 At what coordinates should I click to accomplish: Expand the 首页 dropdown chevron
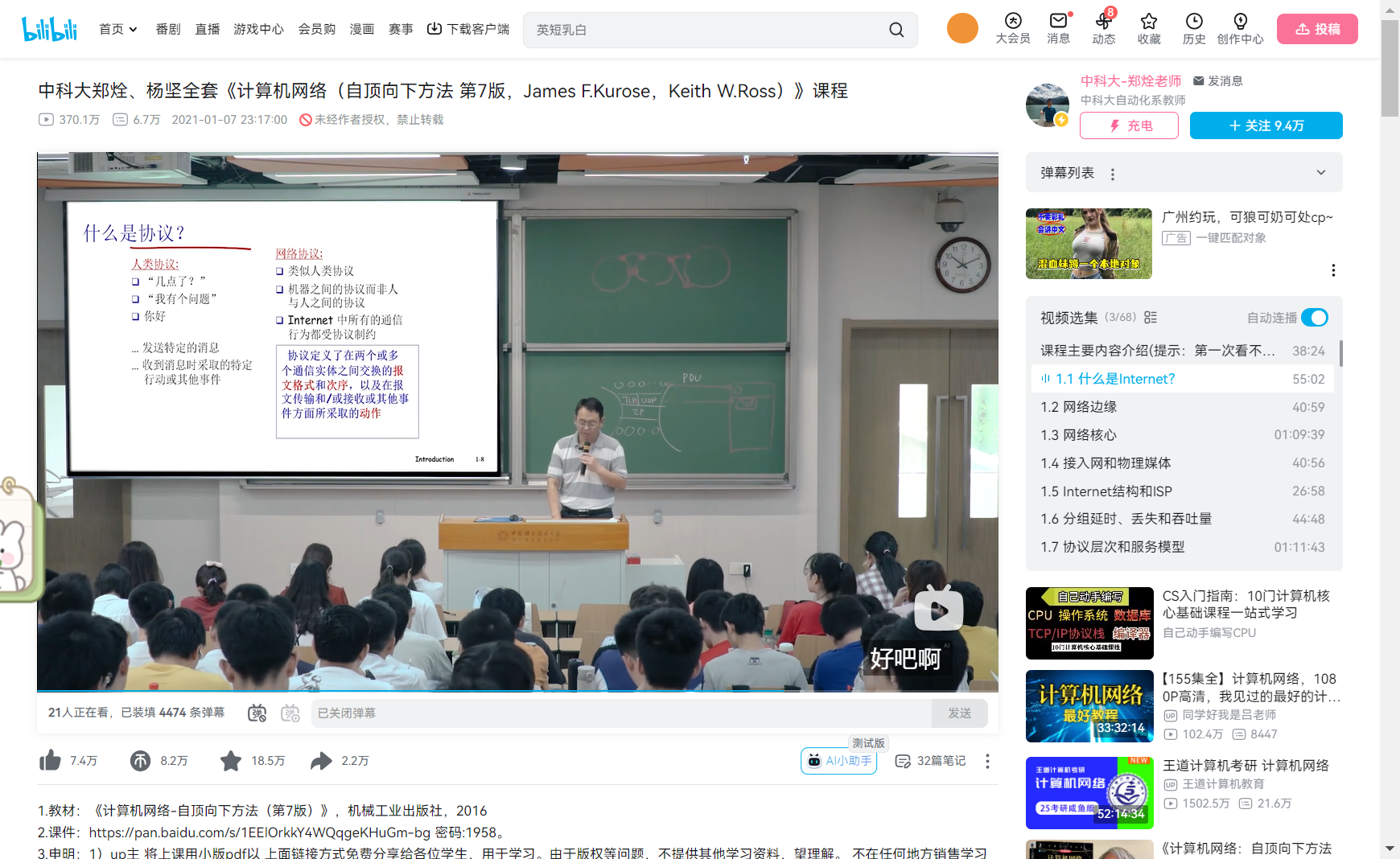tap(134, 28)
